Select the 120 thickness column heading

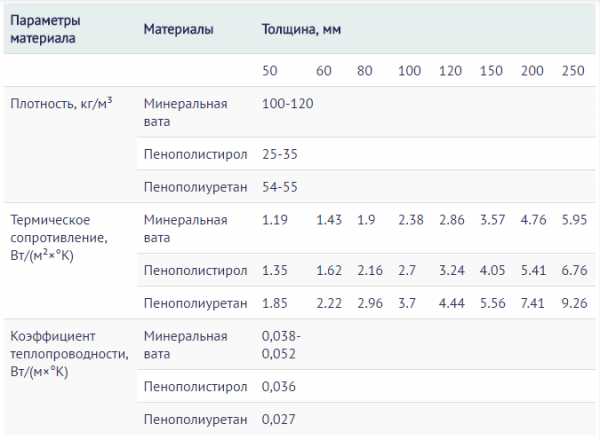[x=451, y=70]
